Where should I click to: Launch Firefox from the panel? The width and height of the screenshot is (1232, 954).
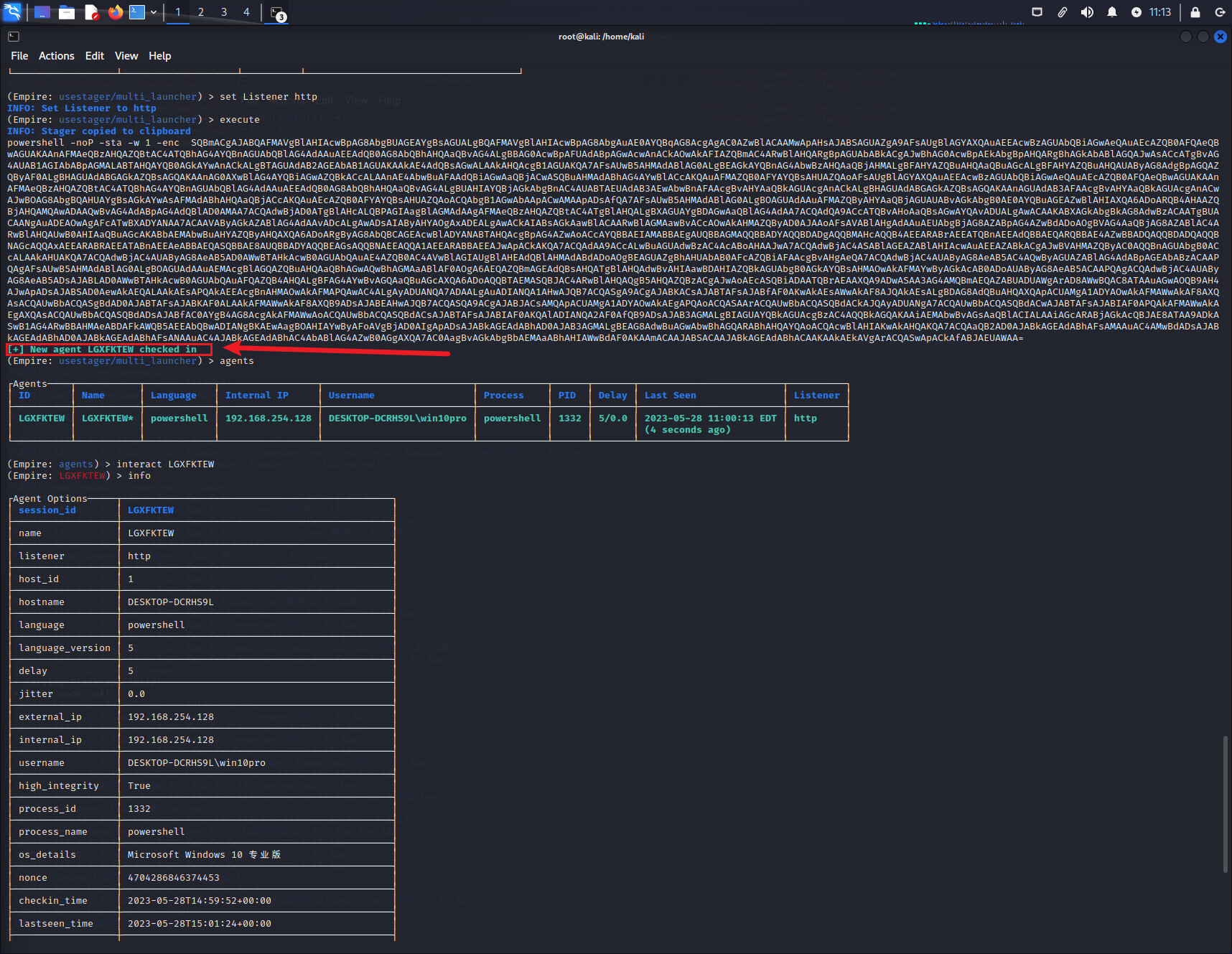(x=115, y=12)
